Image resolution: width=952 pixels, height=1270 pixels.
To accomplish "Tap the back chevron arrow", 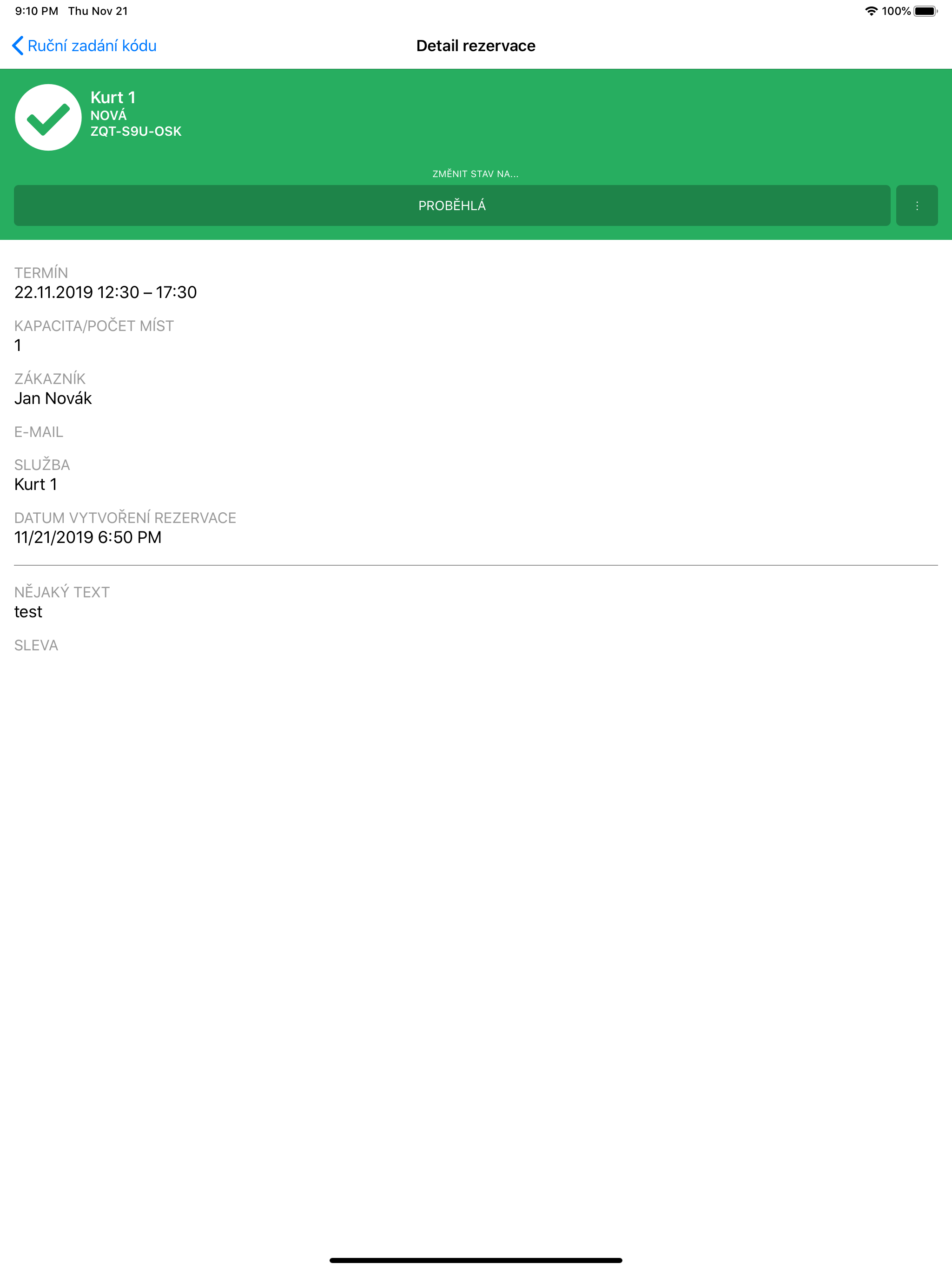I will click(18, 46).
